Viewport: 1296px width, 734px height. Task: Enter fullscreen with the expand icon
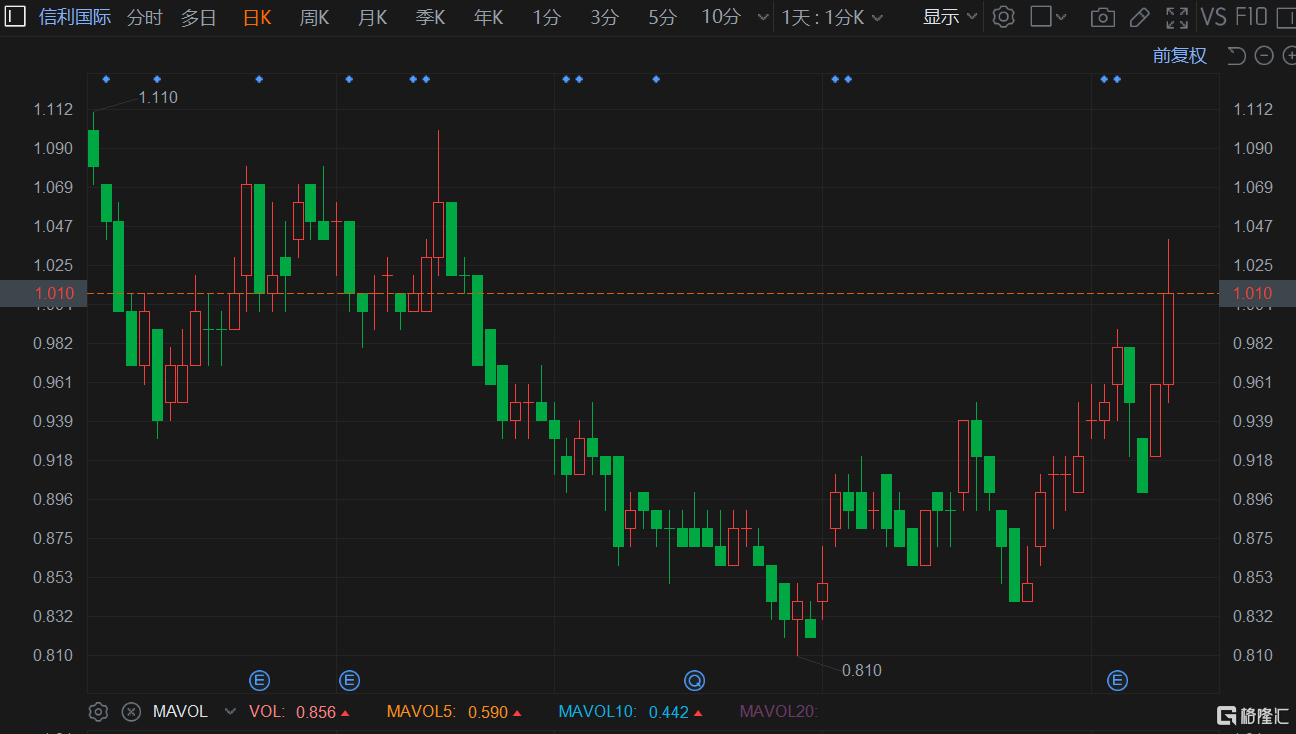[x=1177, y=16]
